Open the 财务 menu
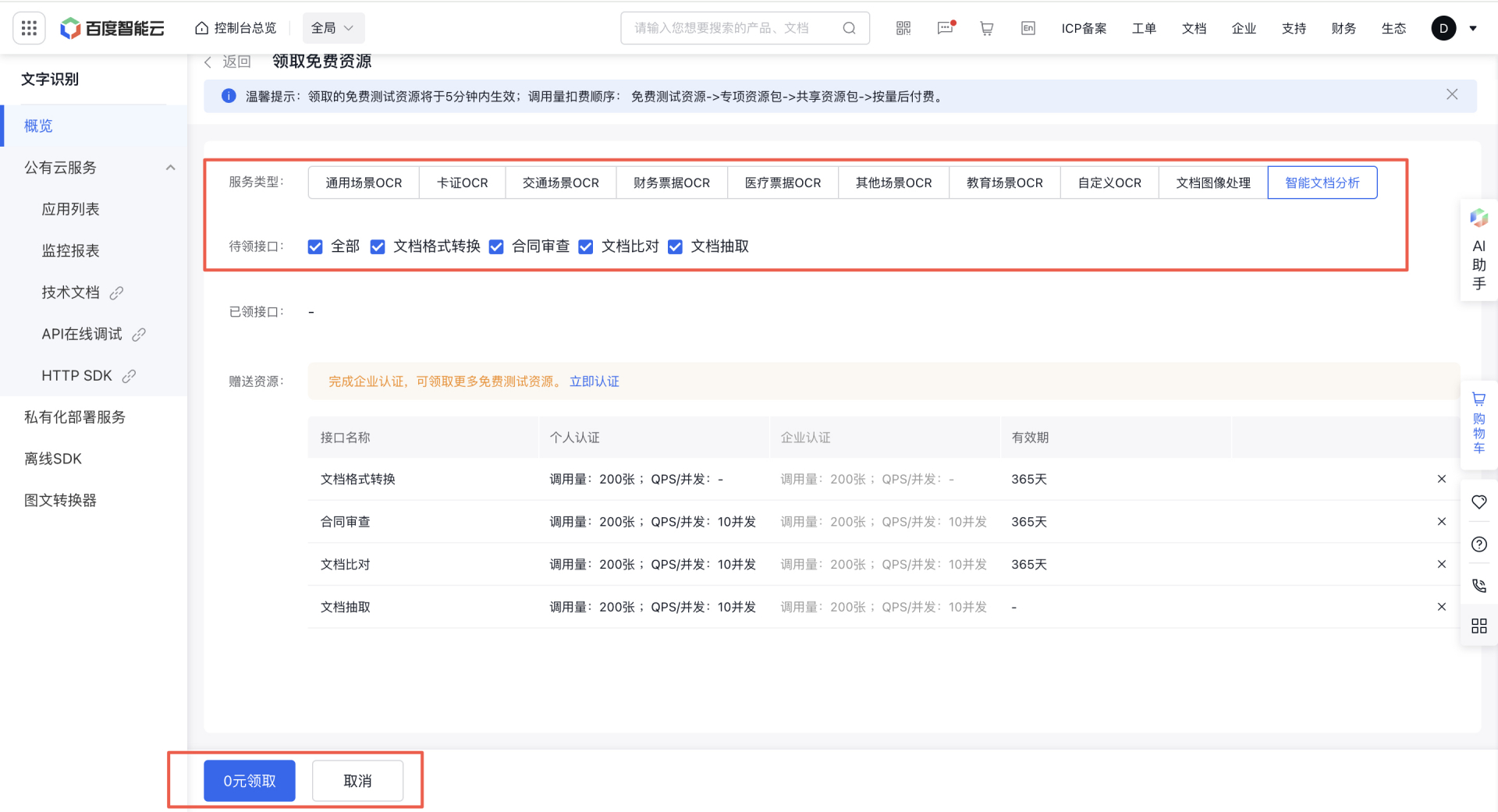The width and height of the screenshot is (1498, 812). pos(1344,28)
